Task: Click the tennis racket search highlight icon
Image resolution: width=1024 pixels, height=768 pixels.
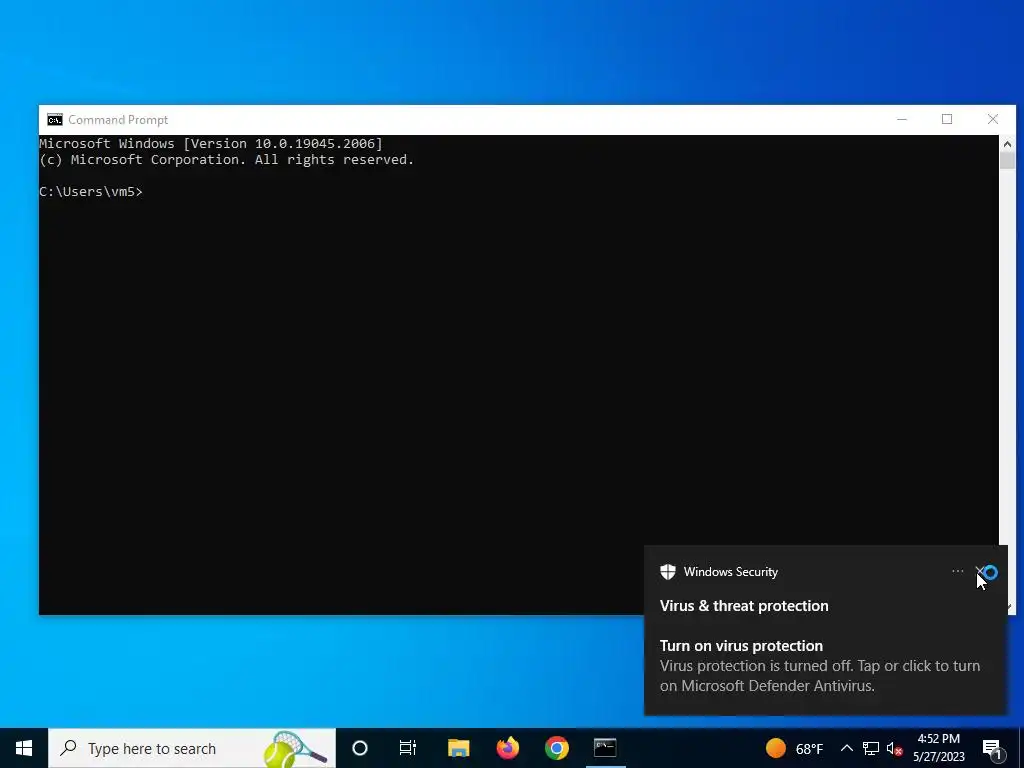Action: [295, 749]
